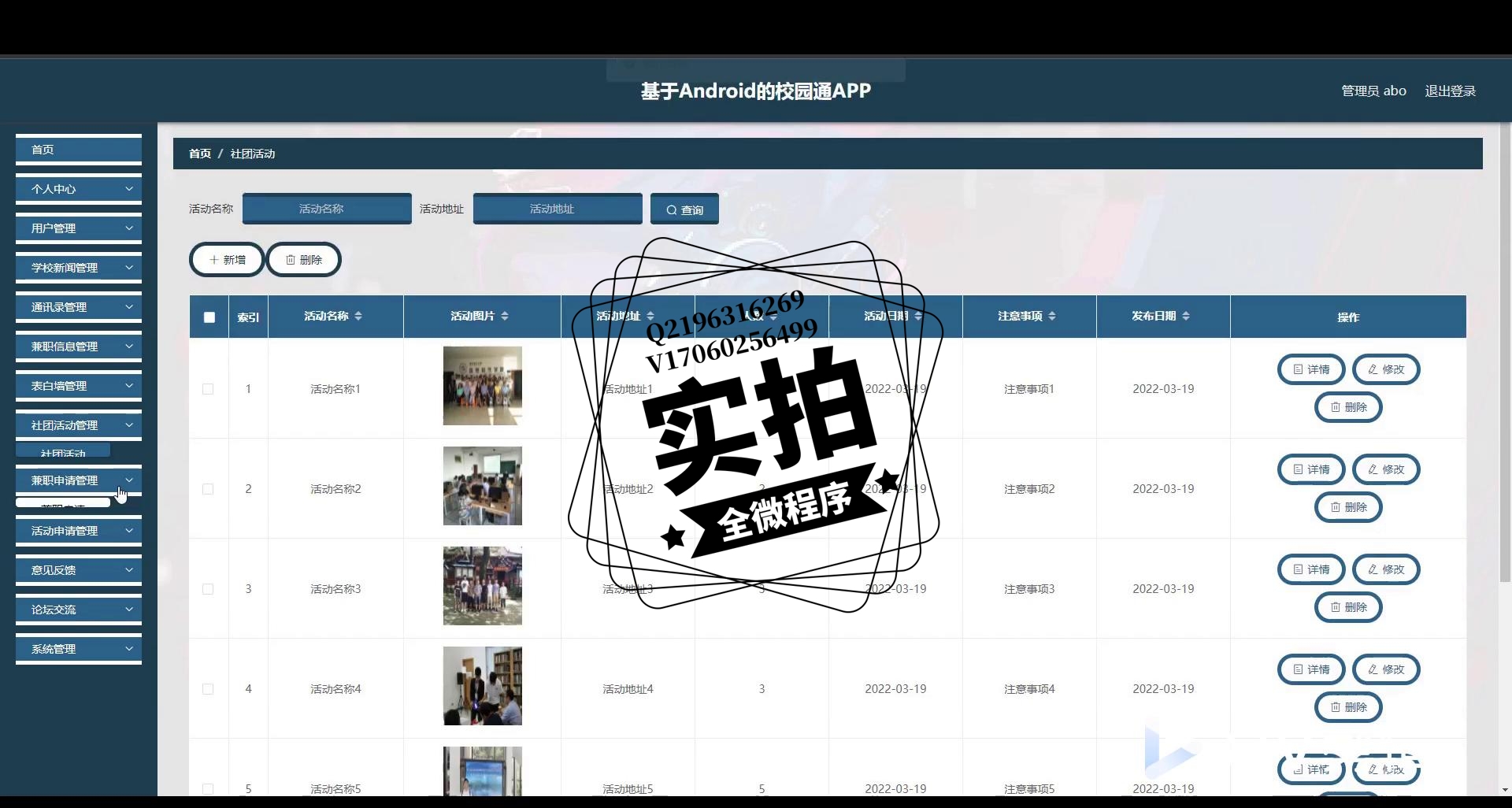Viewport: 1512px width, 808px height.
Task: Open image thumbnail for 活动名称3
Action: (x=483, y=586)
